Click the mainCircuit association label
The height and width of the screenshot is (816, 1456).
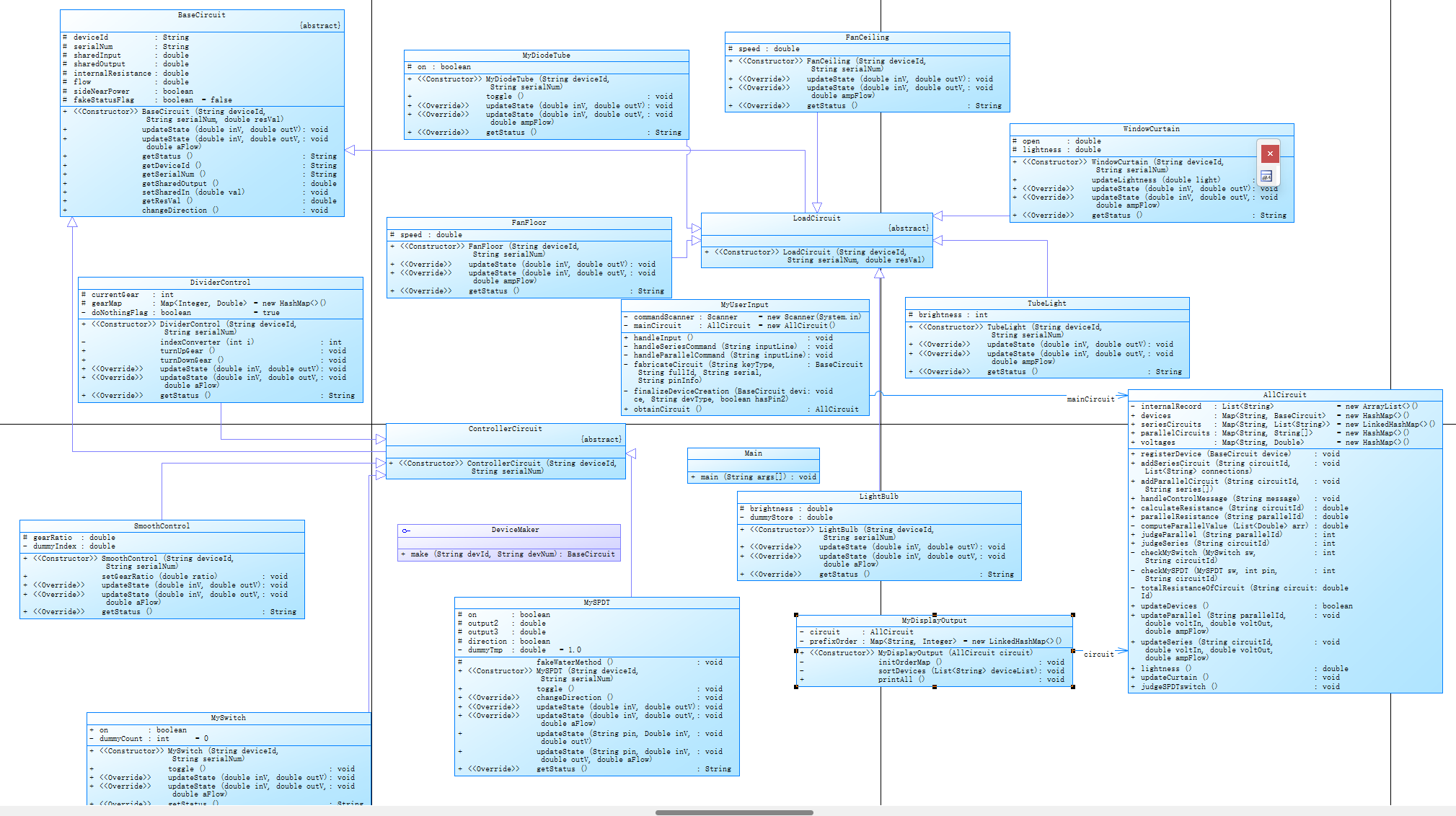(x=1091, y=399)
